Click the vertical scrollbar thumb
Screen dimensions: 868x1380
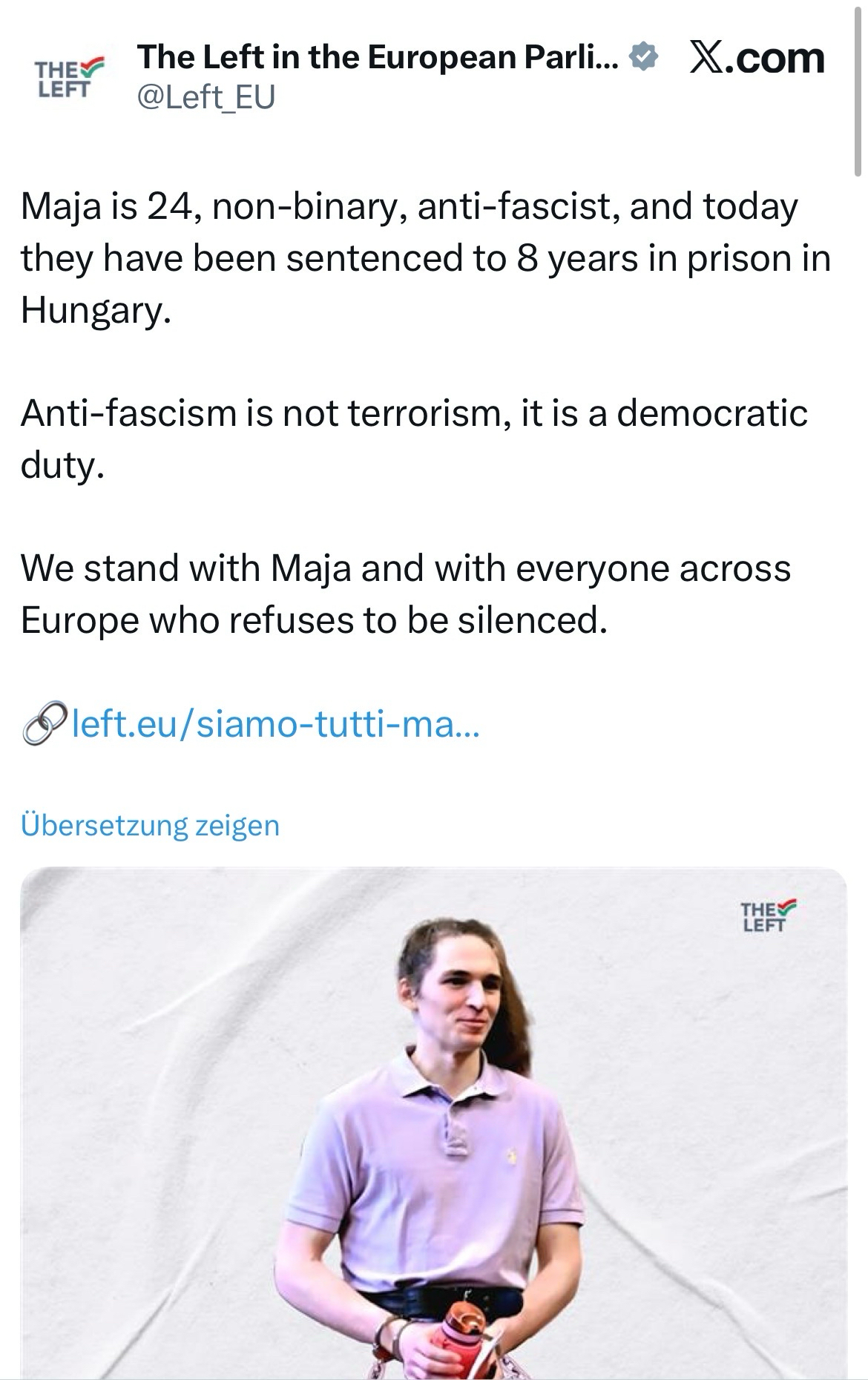point(858,89)
